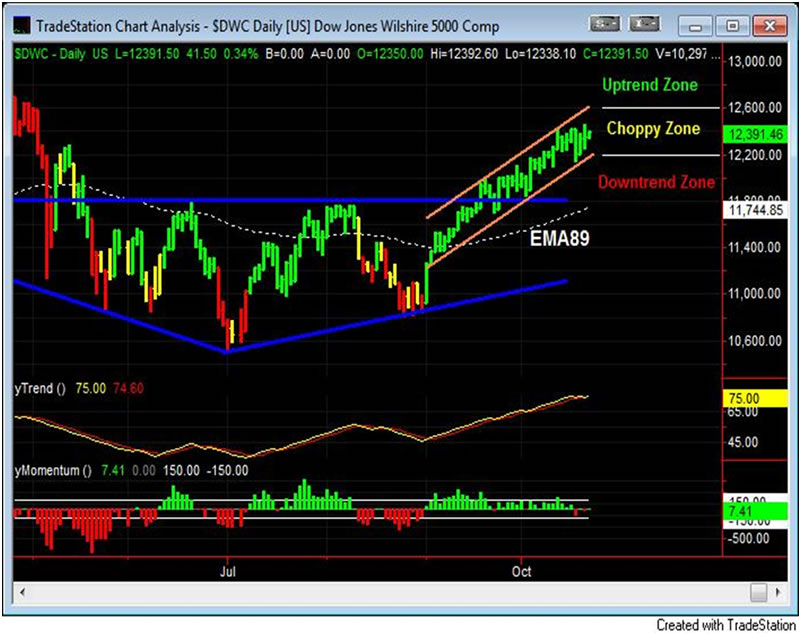Select the 'Choppy Zone' text label

coord(653,129)
